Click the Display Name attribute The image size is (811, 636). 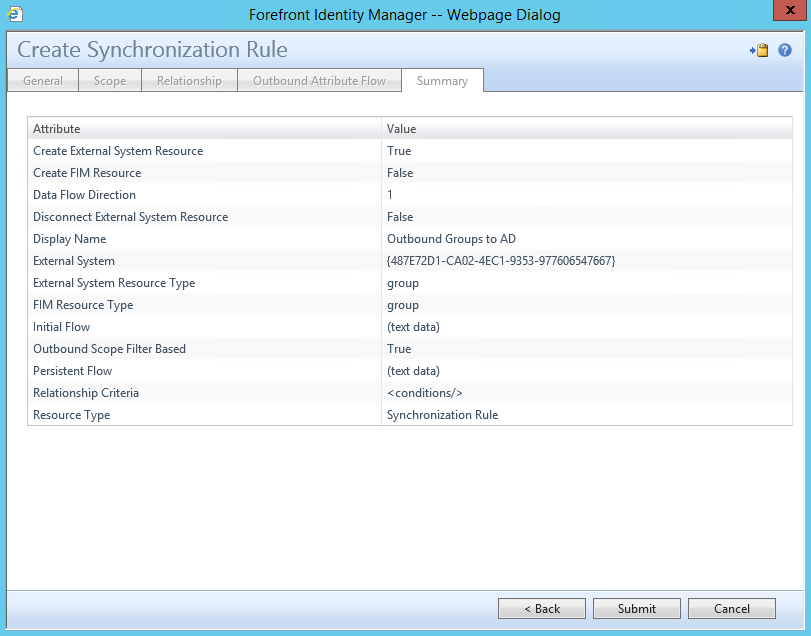pos(69,239)
